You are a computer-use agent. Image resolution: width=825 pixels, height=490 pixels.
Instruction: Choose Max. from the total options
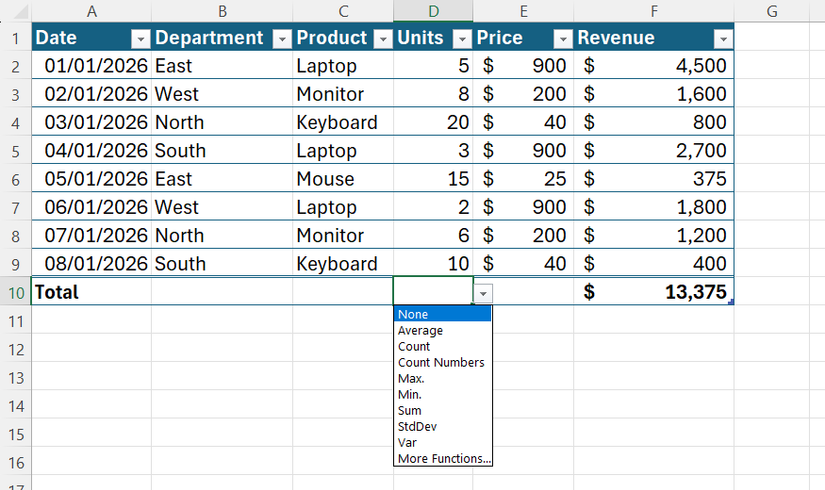point(411,379)
